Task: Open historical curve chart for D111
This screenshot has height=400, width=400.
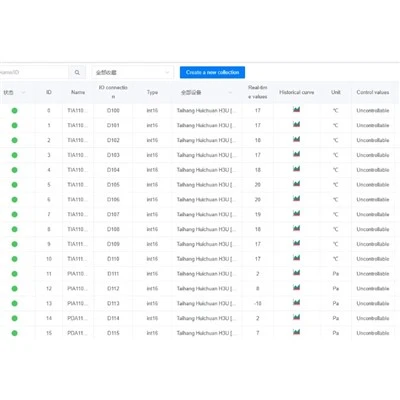Action: click(296, 272)
